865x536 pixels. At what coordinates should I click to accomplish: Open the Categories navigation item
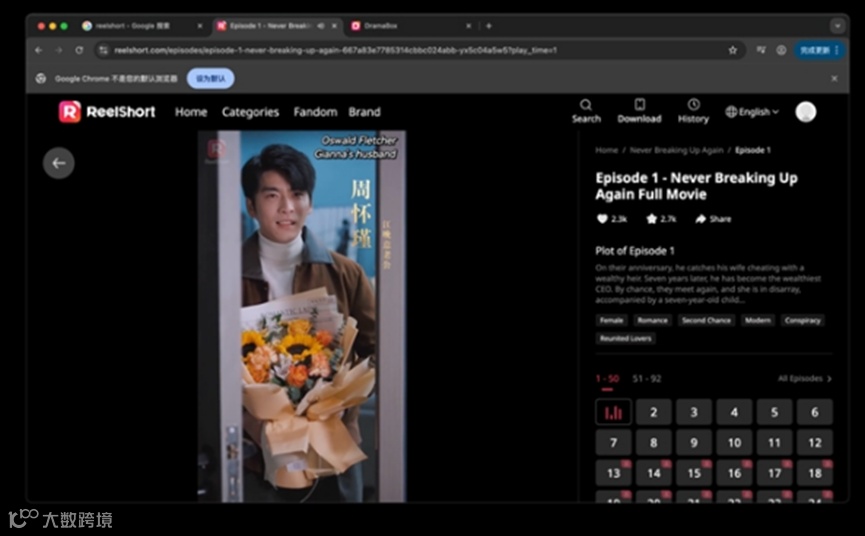[250, 112]
